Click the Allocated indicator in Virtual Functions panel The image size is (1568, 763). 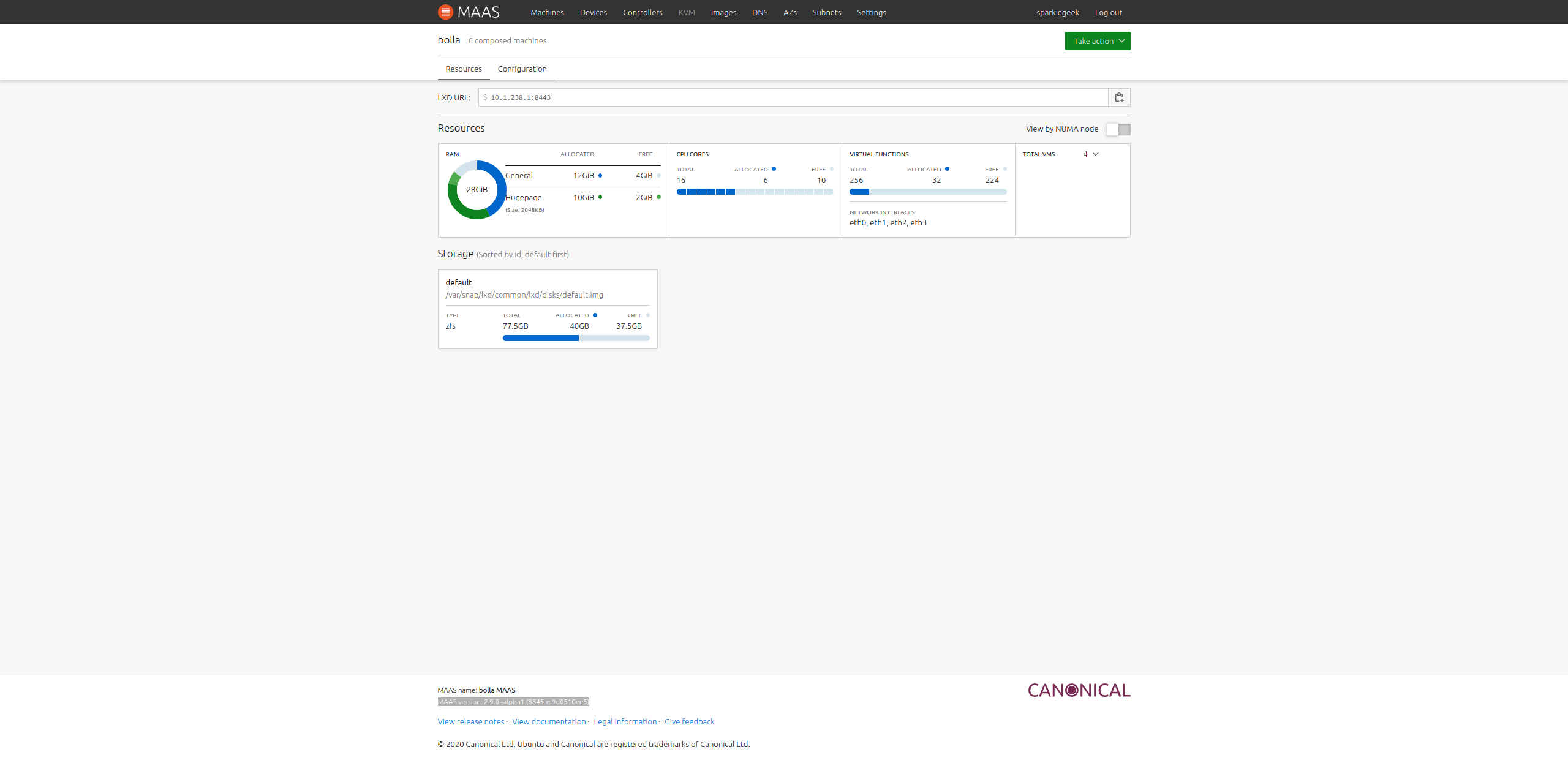[946, 168]
